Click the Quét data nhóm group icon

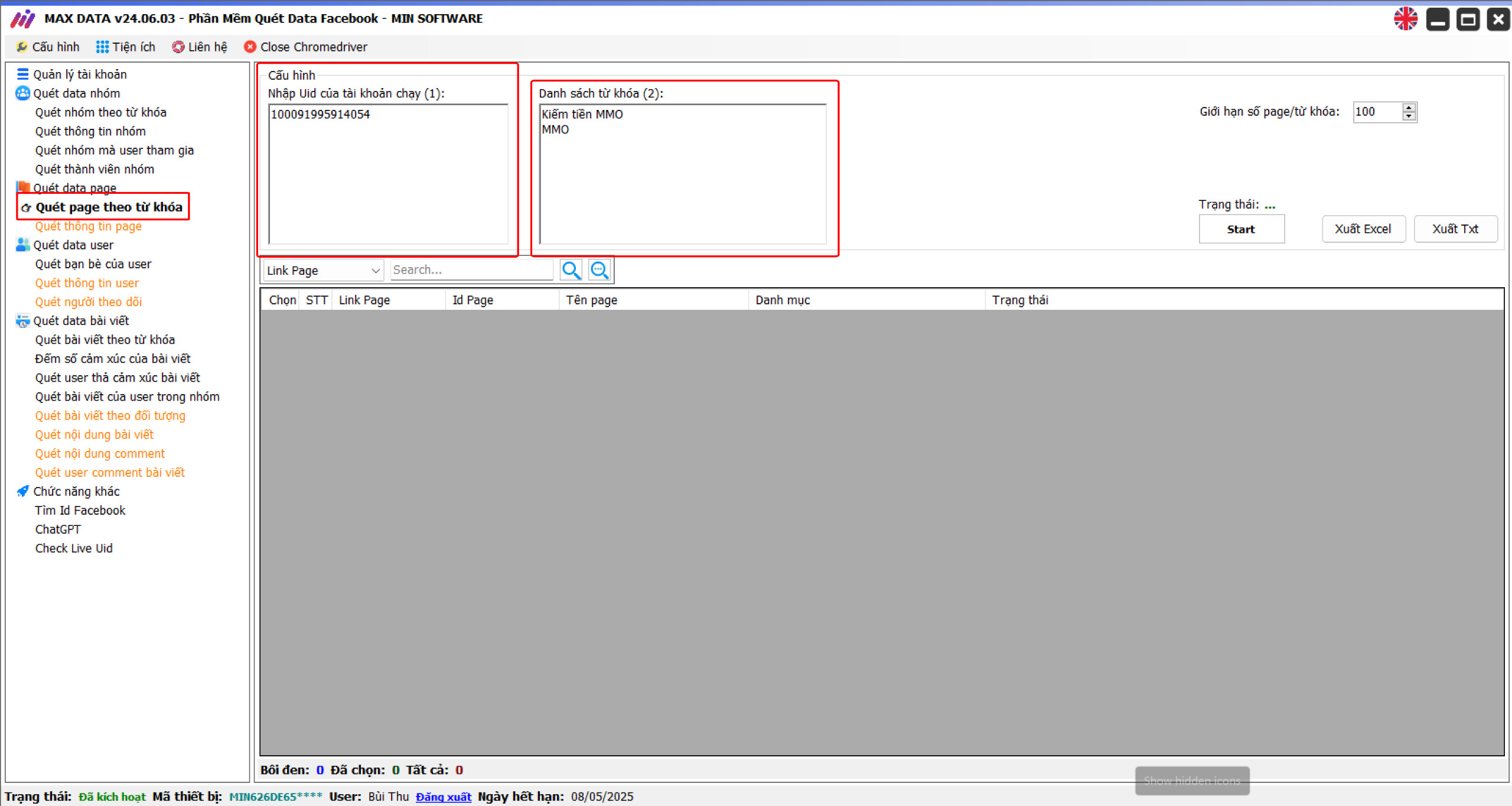tap(22, 93)
